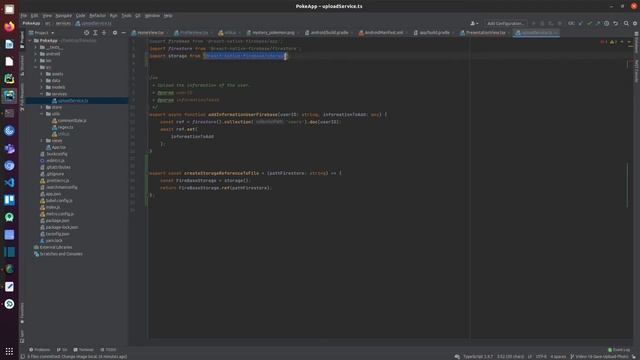Screen dimensions: 640x360
Task: Click the UTF-8 encoding in status bar
Action: coord(541,357)
